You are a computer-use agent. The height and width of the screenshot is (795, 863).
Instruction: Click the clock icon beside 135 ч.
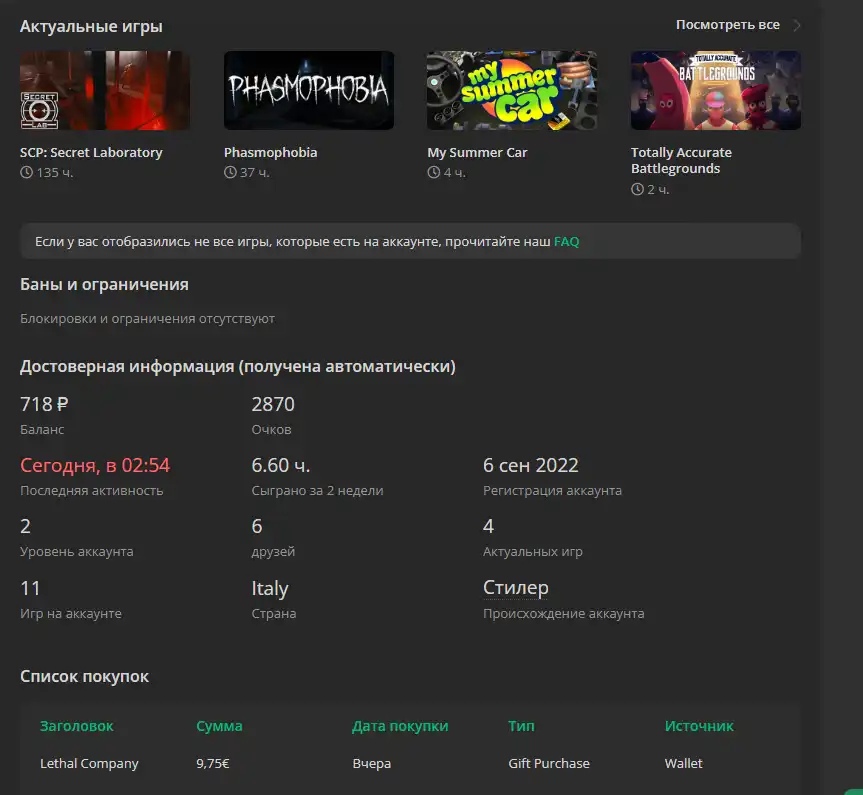coord(26,172)
